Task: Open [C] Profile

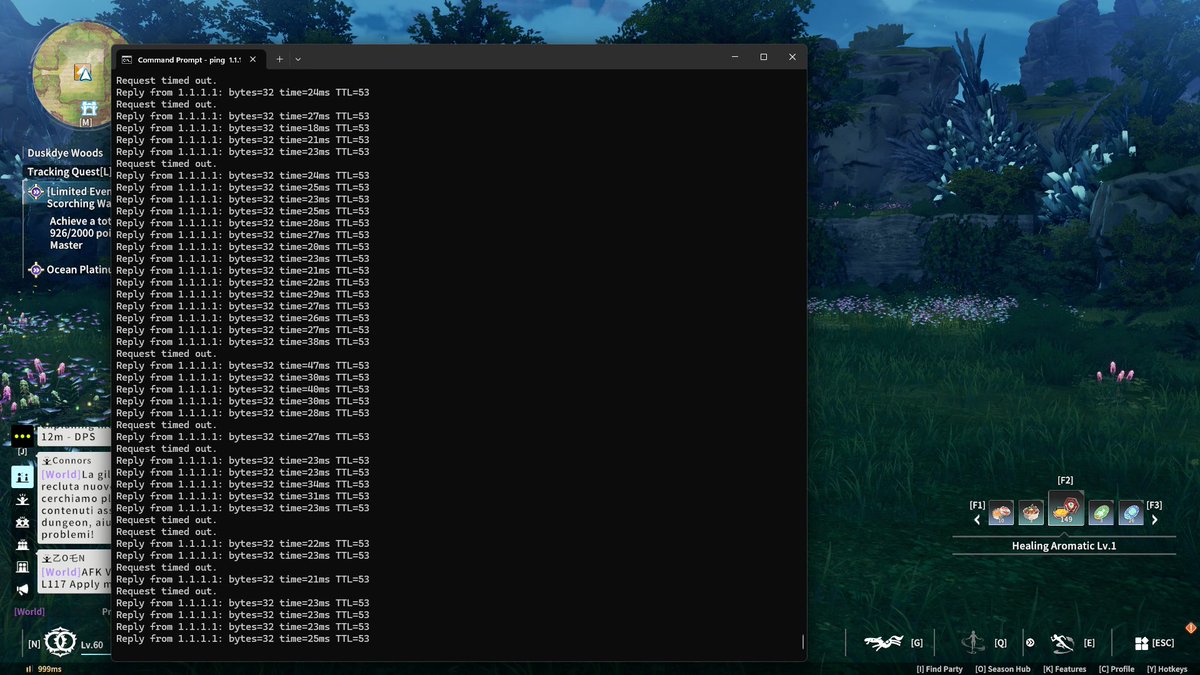Action: click(x=1117, y=669)
